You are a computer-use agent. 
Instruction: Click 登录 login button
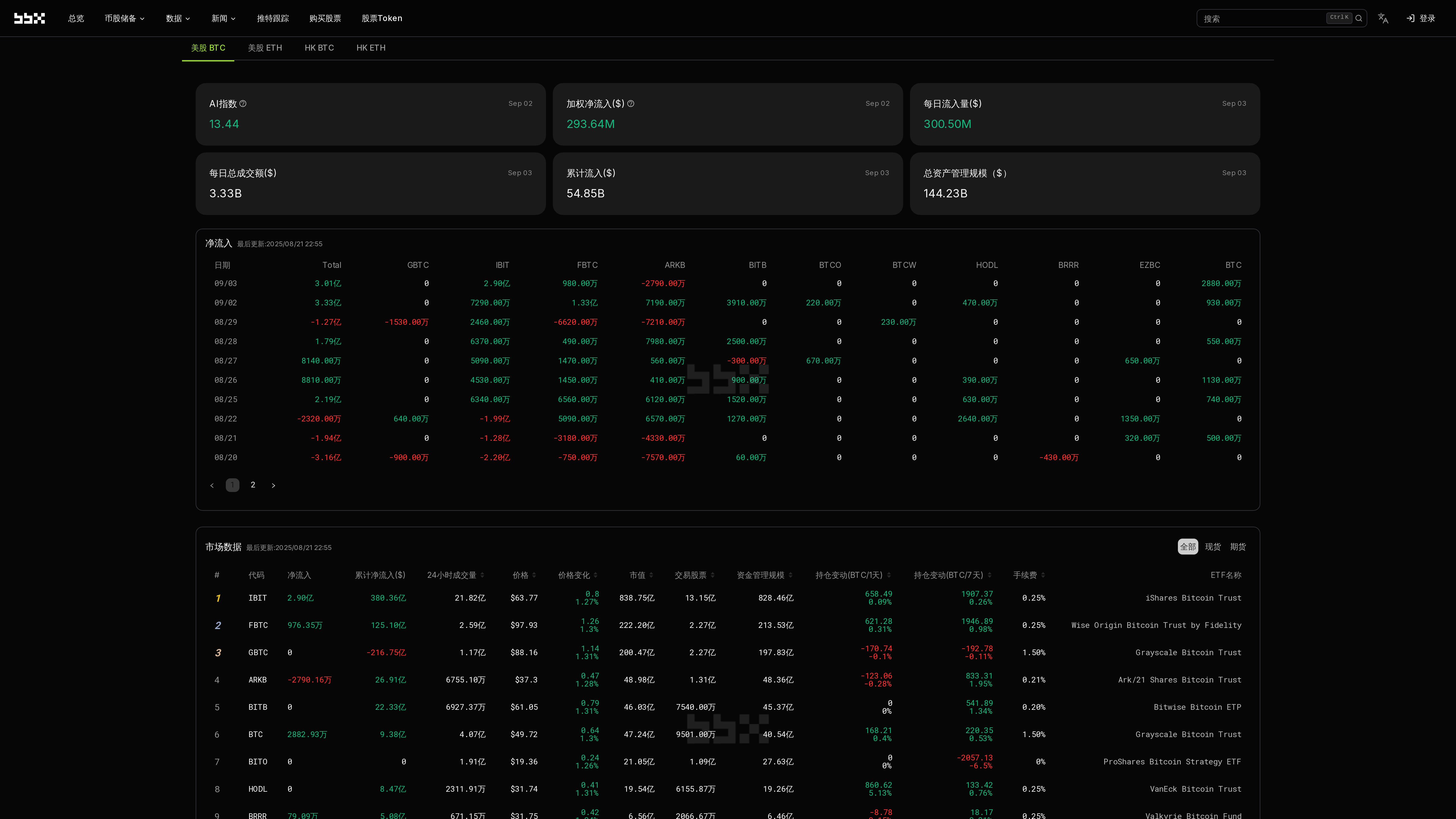[x=1421, y=18]
